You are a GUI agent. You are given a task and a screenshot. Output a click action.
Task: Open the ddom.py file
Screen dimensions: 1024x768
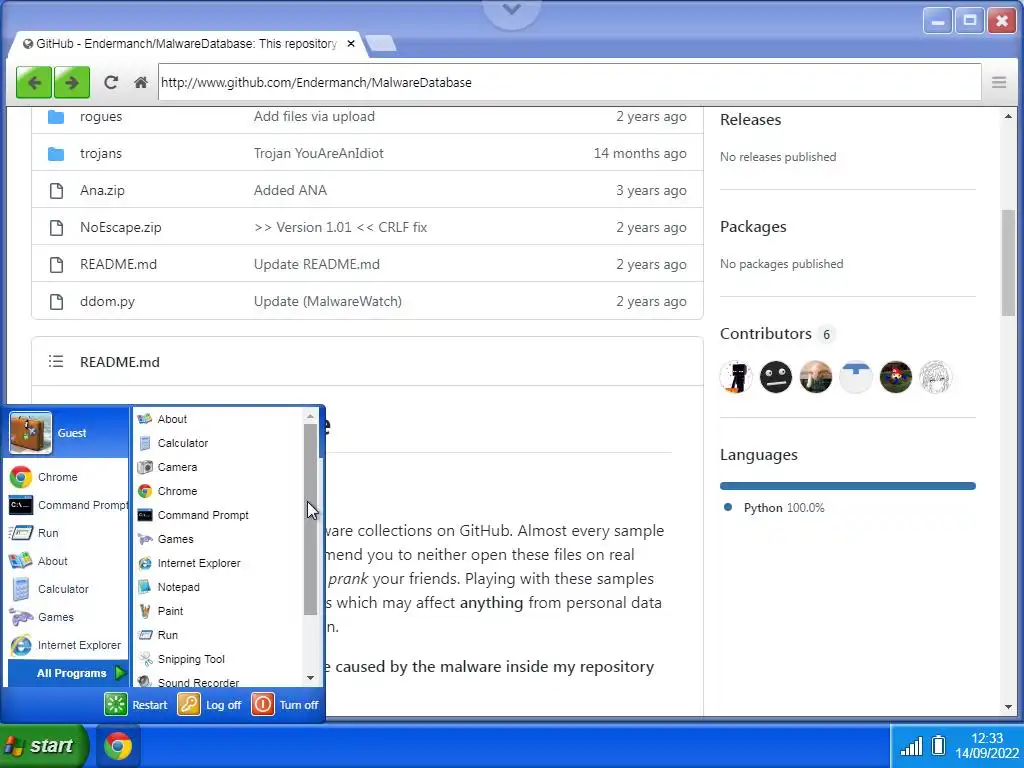click(x=107, y=302)
